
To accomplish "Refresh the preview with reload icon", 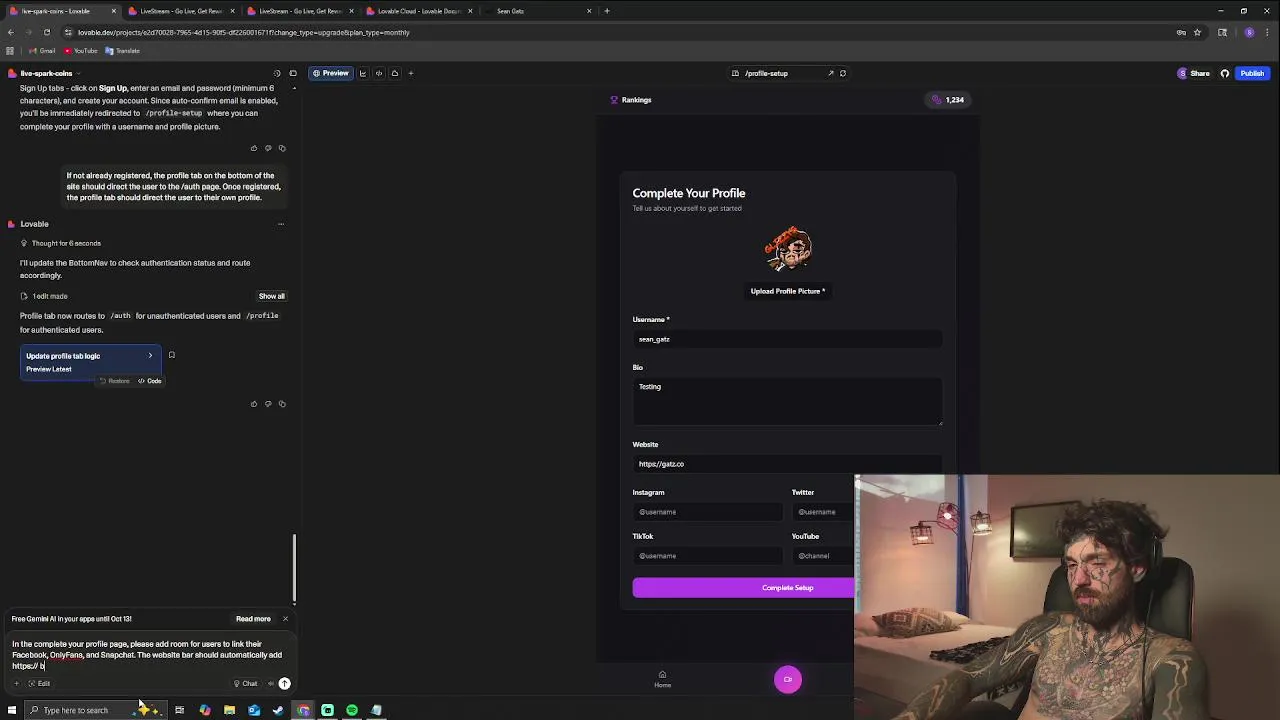I will tap(843, 73).
